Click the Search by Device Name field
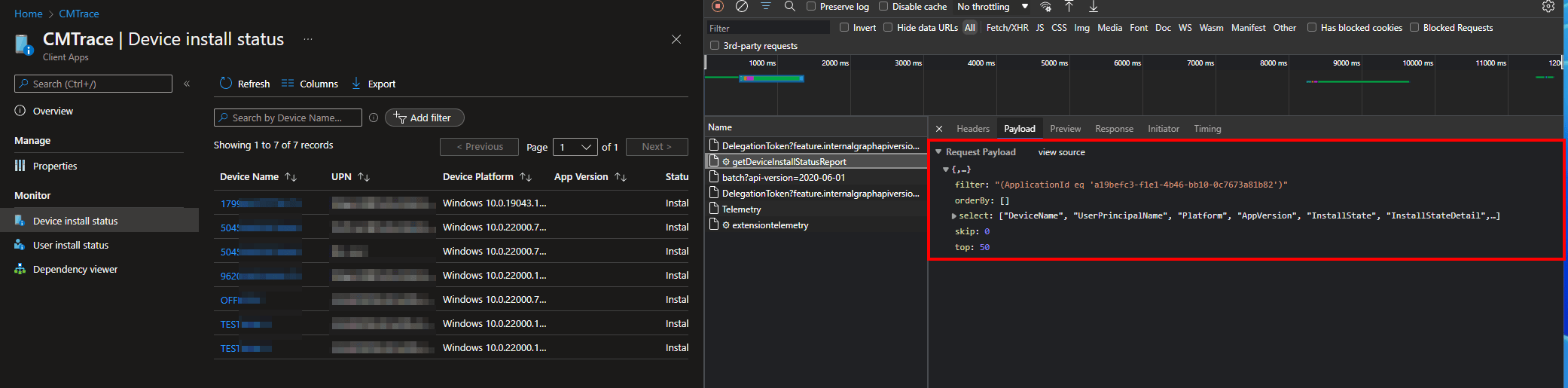Image resolution: width=1568 pixels, height=388 pixels. pyautogui.click(x=288, y=118)
